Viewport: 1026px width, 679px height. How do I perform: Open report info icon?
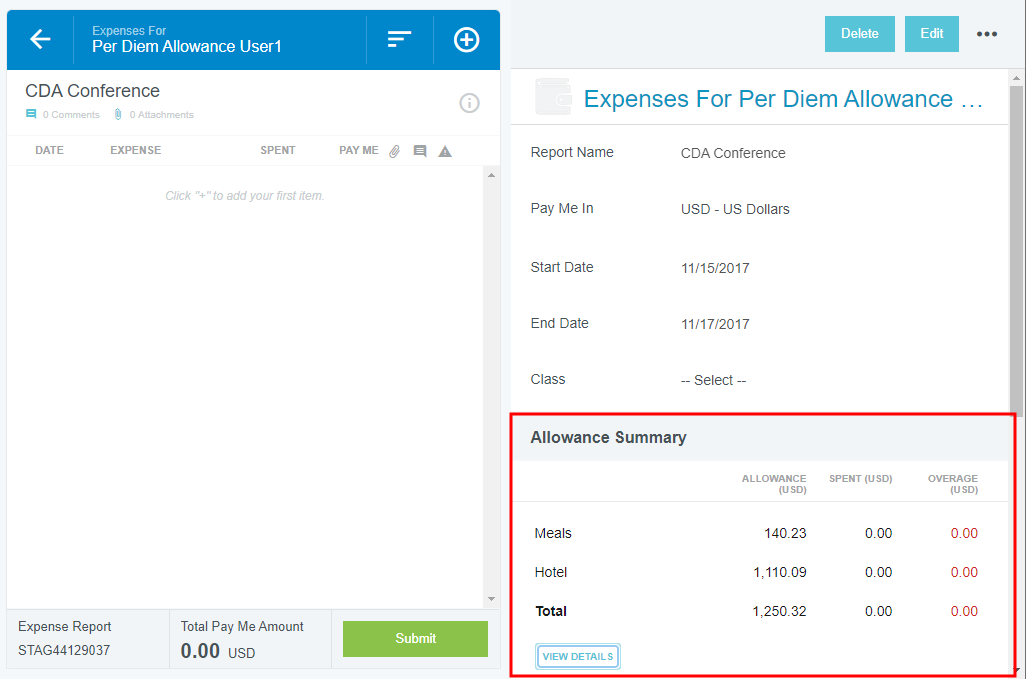click(x=469, y=103)
